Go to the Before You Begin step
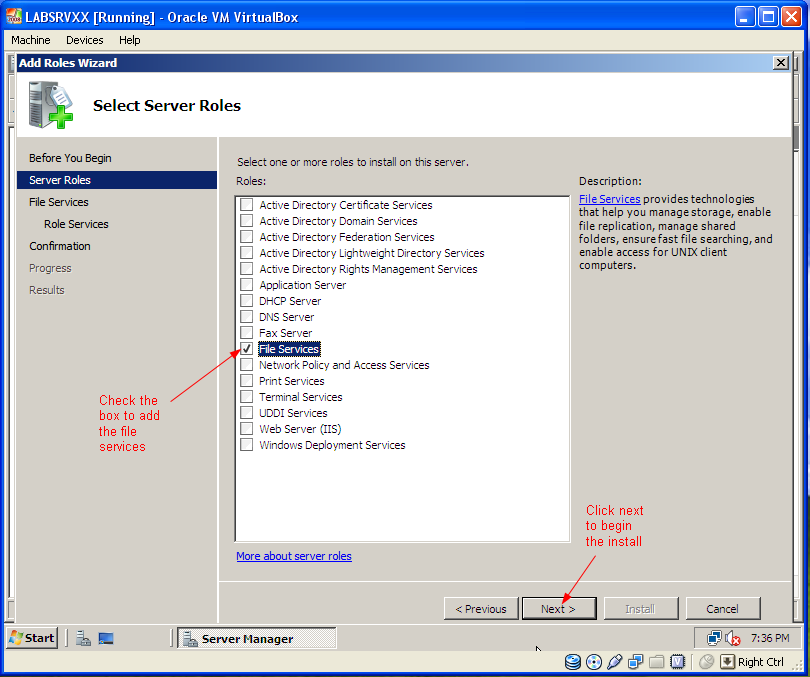Image resolution: width=810 pixels, height=677 pixels. click(70, 158)
